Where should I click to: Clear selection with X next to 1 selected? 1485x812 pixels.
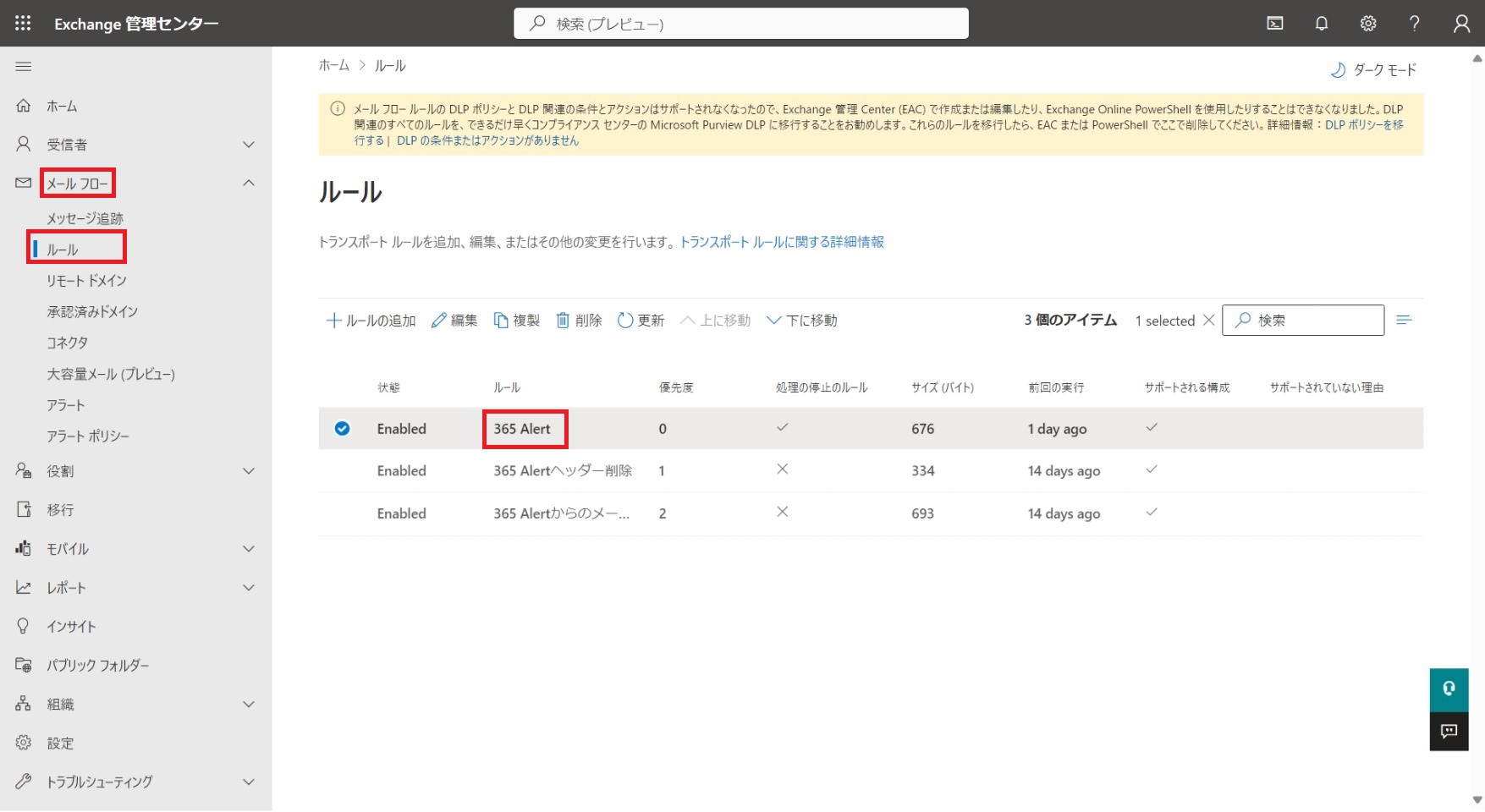click(1208, 320)
